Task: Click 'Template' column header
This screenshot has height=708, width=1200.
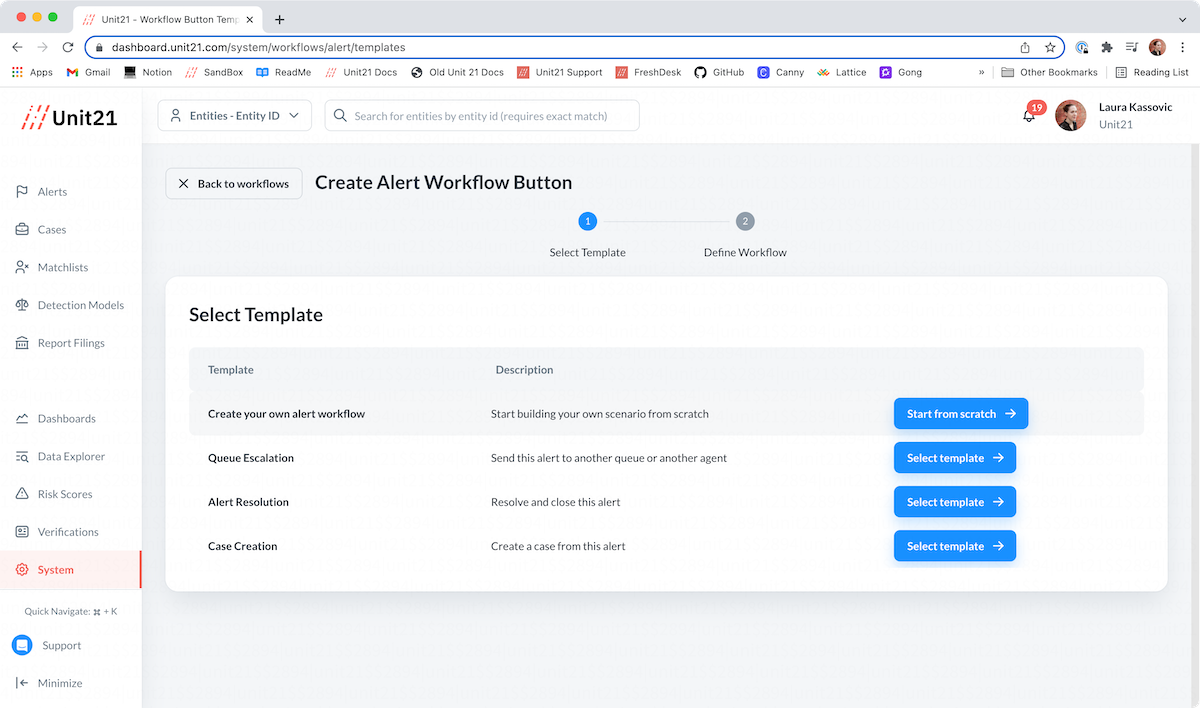Action: [x=231, y=370]
